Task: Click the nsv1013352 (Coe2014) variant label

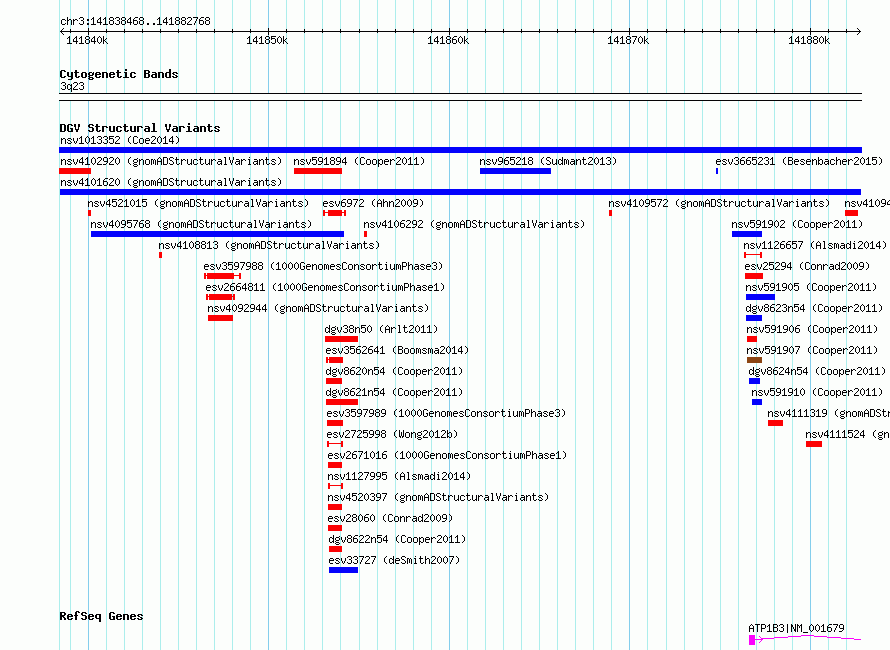Action: [120, 140]
